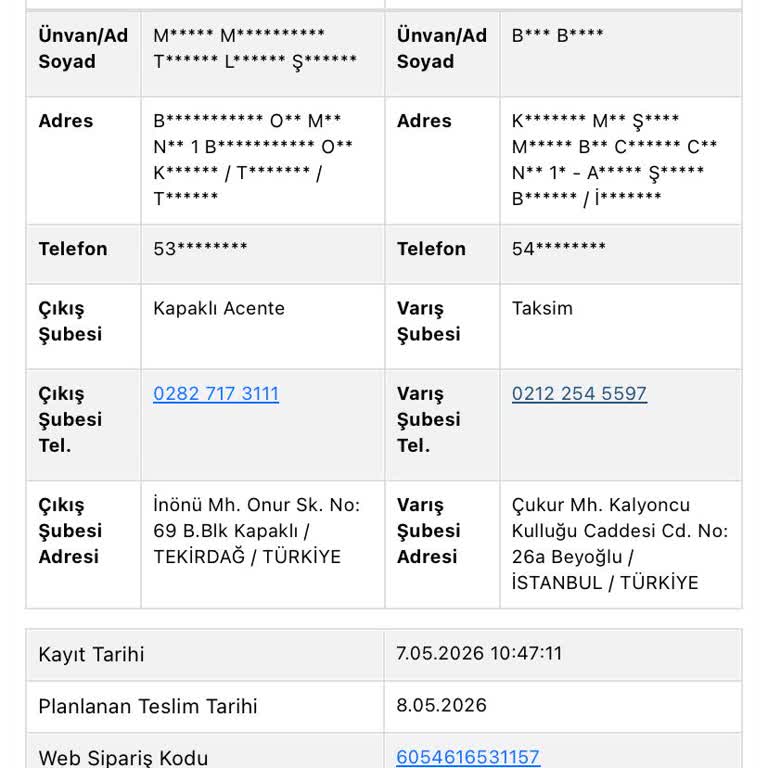The height and width of the screenshot is (768, 768).
Task: Click the Planlanan Teslim Tarihi label
Action: [x=147, y=706]
